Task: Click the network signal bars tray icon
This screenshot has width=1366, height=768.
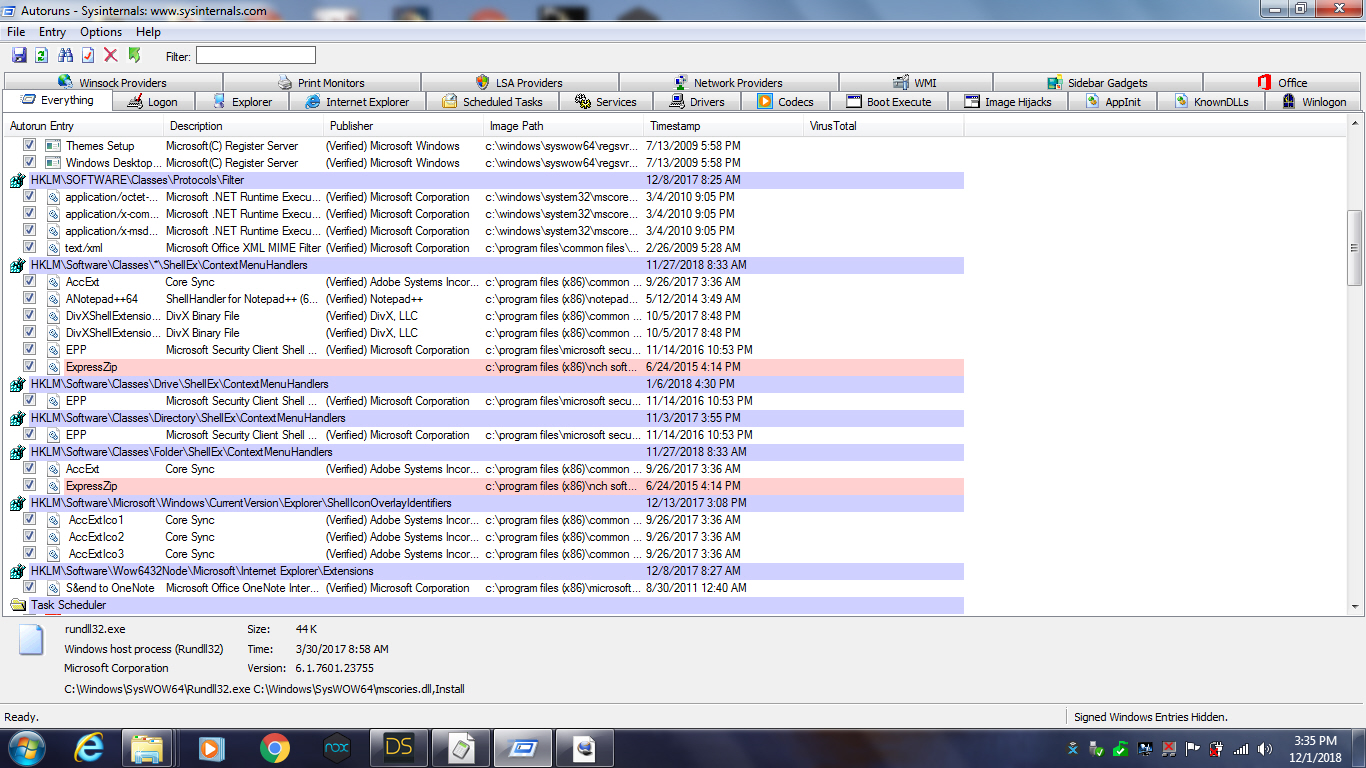Action: 1241,748
